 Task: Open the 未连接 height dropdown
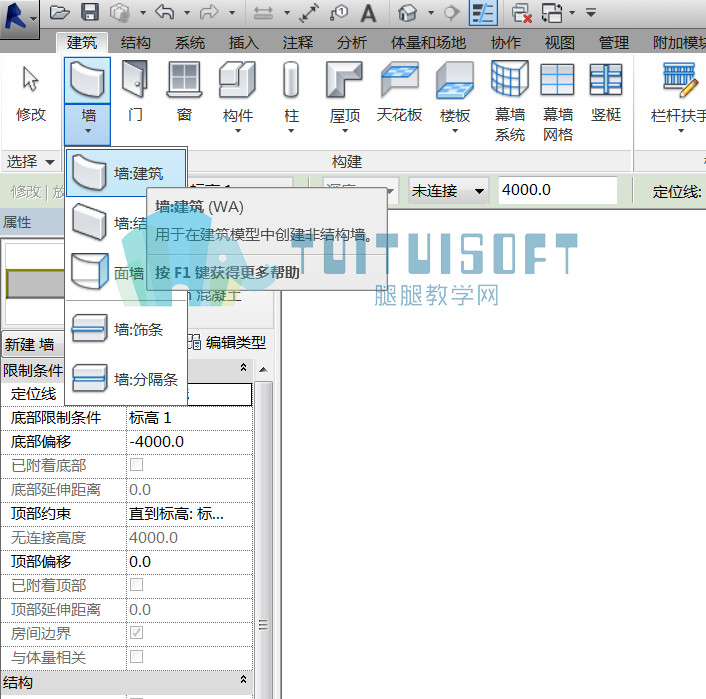click(x=480, y=191)
